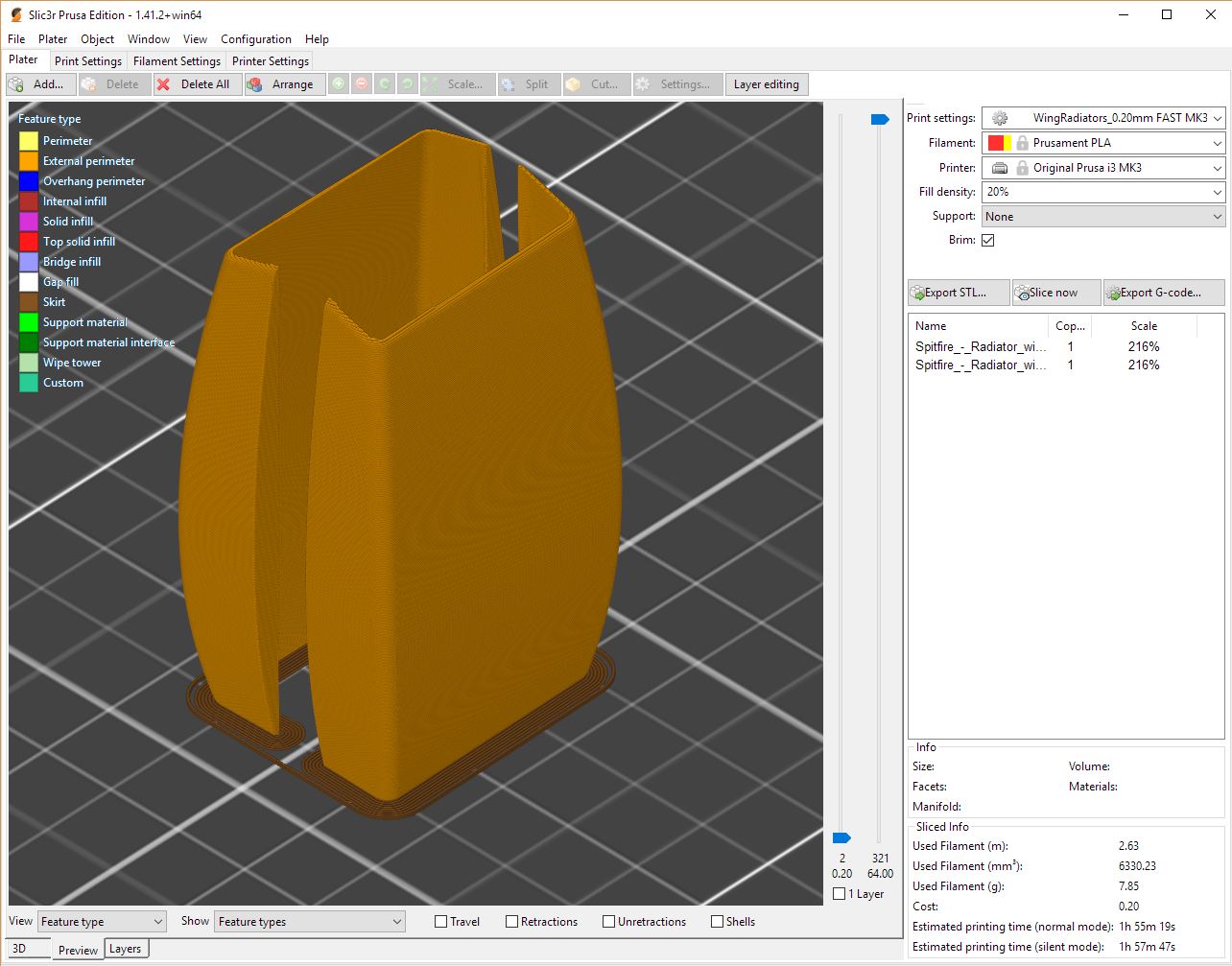The image size is (1232, 966).
Task: Open the Scale tool
Action: click(457, 84)
